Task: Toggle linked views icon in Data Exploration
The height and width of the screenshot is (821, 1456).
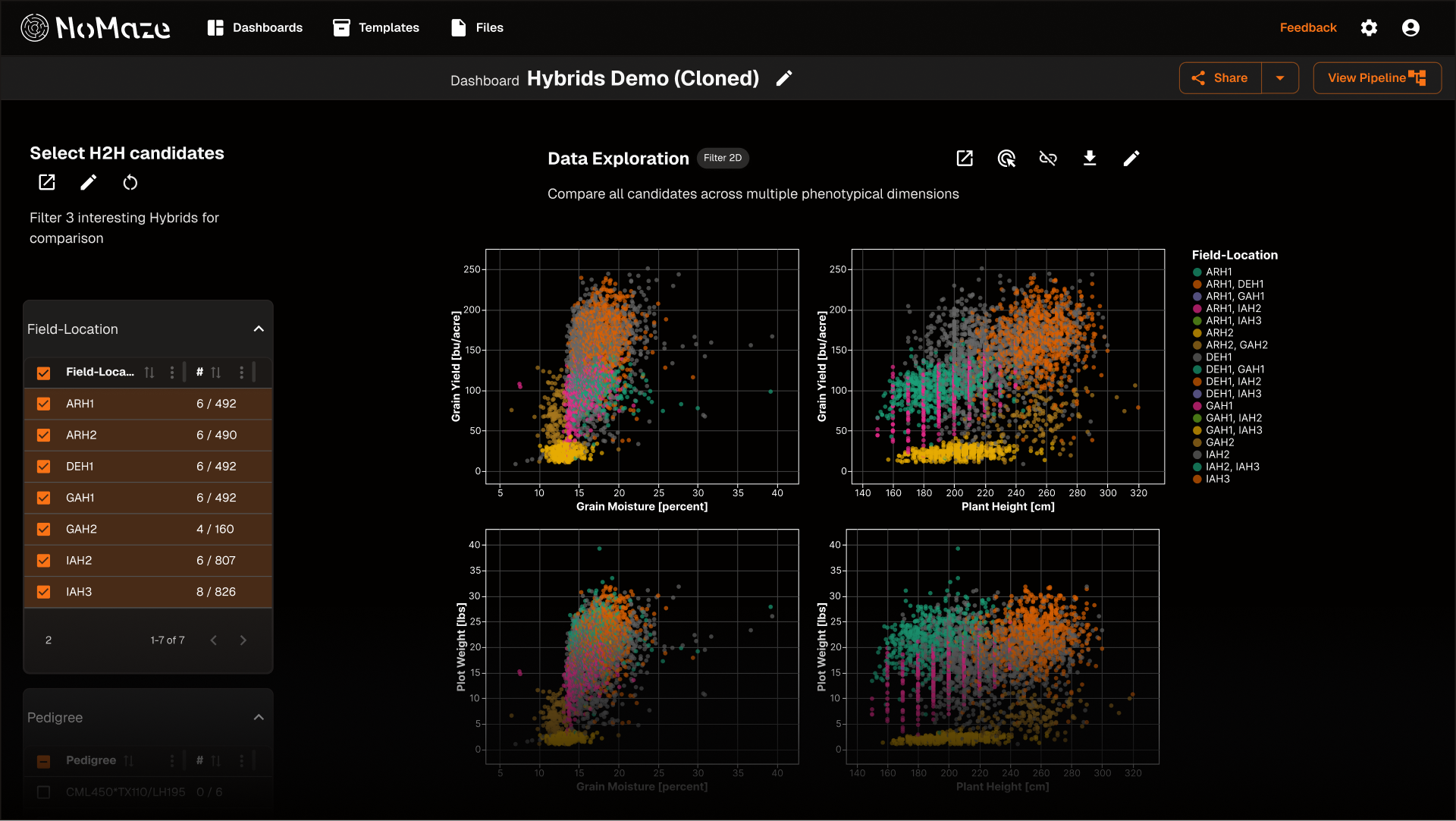Action: pos(1048,158)
